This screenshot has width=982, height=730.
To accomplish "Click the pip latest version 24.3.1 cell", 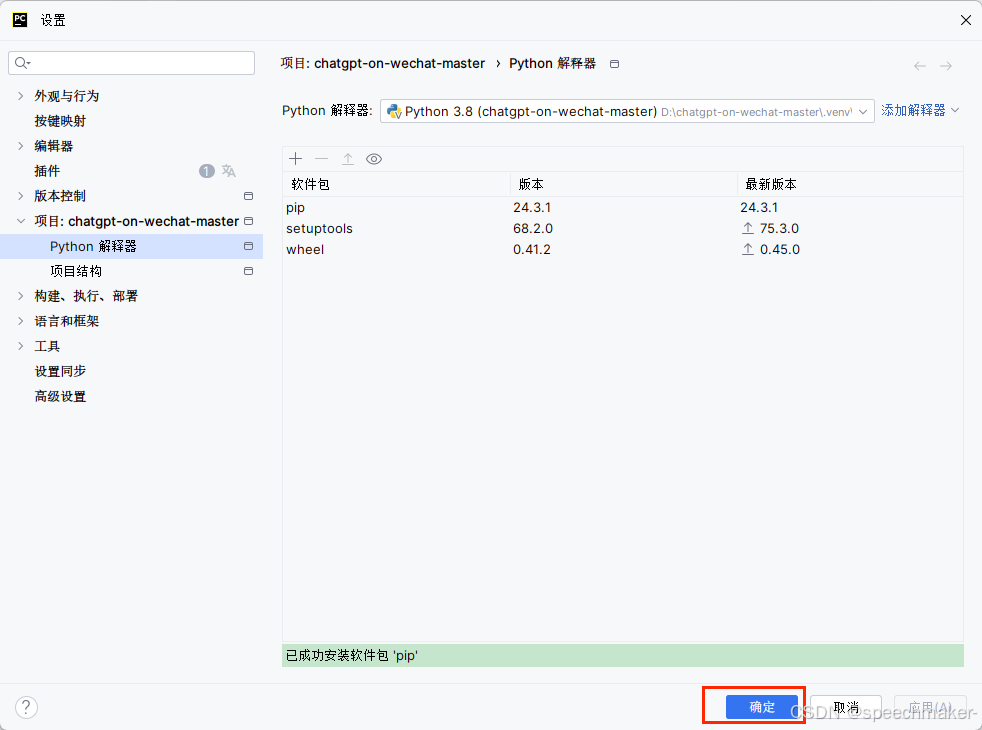I will click(759, 207).
